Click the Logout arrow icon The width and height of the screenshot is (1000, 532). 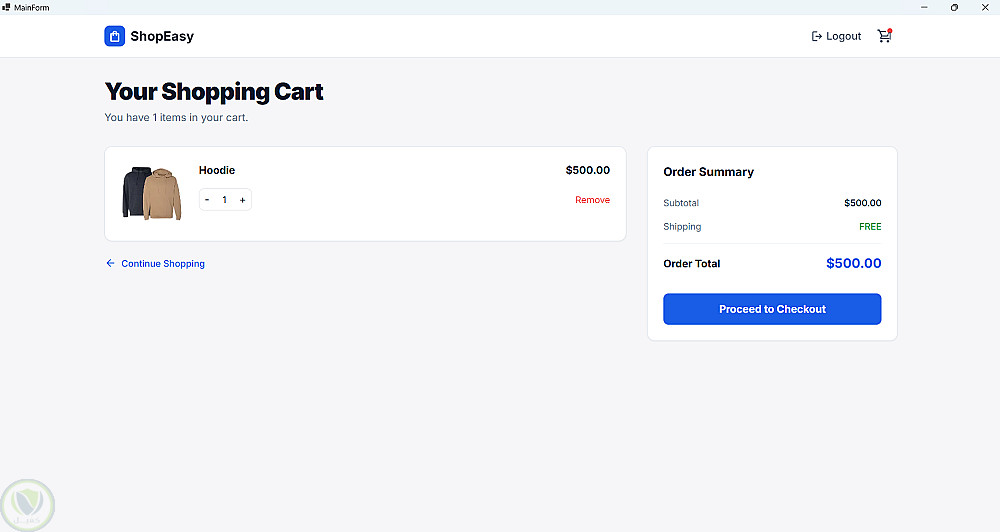point(817,36)
